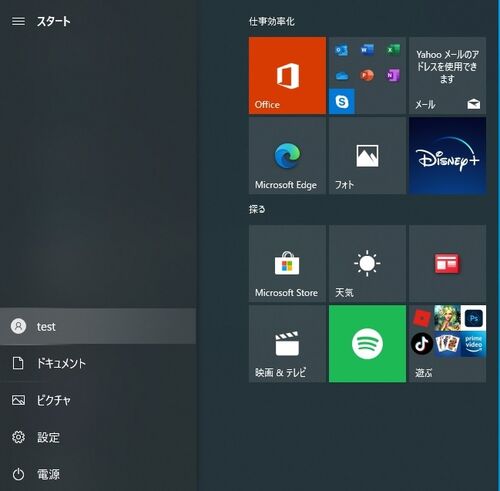Open Skype tile
Image resolution: width=500 pixels, height=491 pixels.
pos(342,101)
